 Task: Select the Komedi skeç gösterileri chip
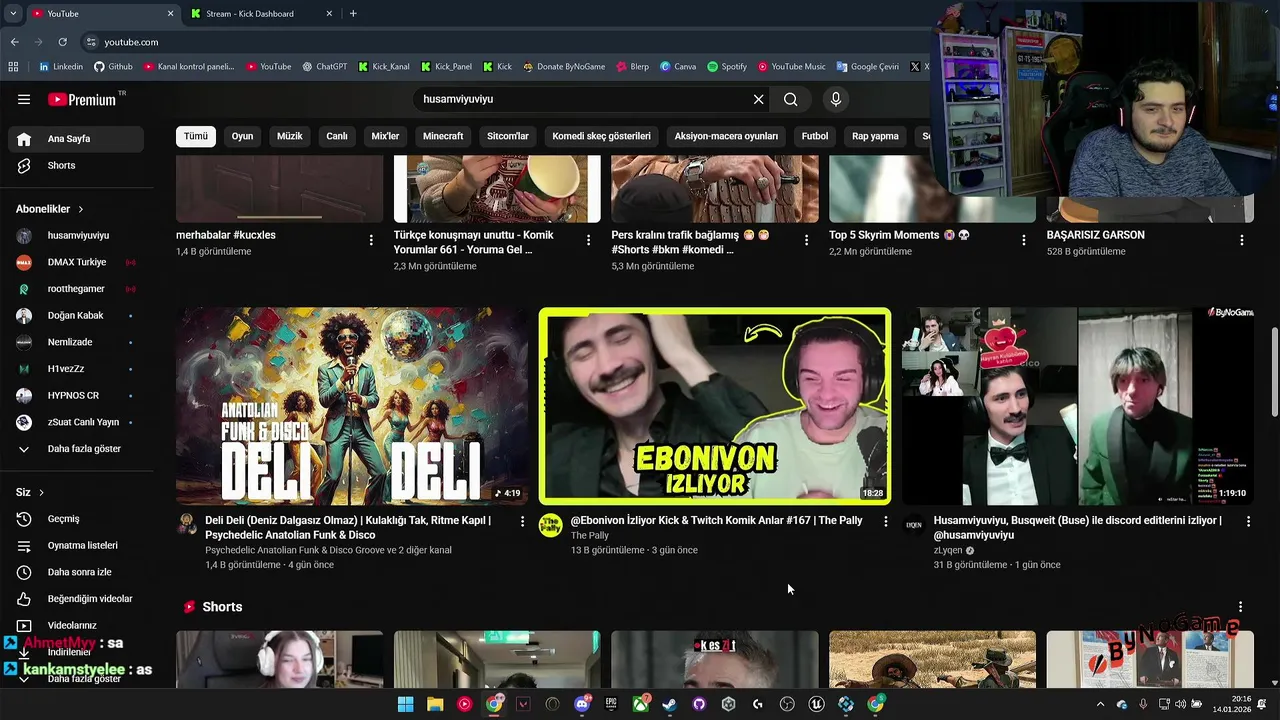coord(601,136)
